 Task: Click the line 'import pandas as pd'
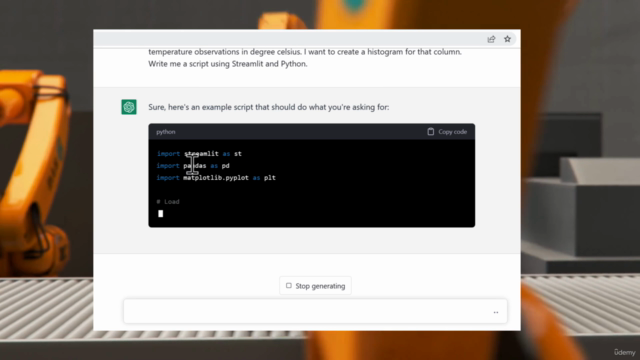193,166
